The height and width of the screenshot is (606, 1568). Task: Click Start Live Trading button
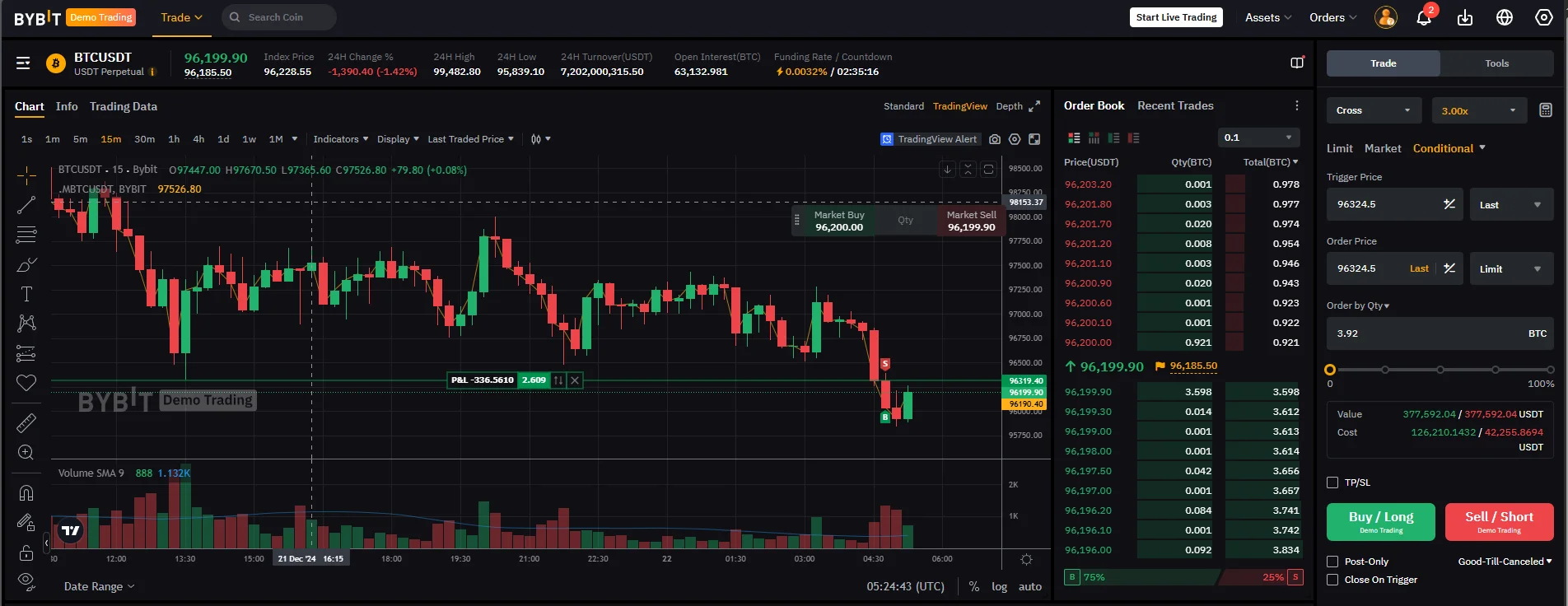click(x=1176, y=17)
